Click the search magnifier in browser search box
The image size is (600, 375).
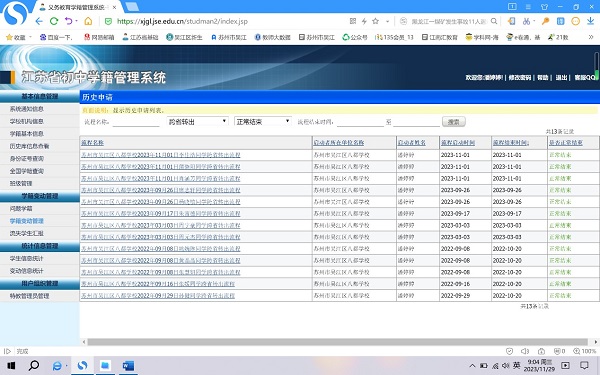click(x=494, y=21)
